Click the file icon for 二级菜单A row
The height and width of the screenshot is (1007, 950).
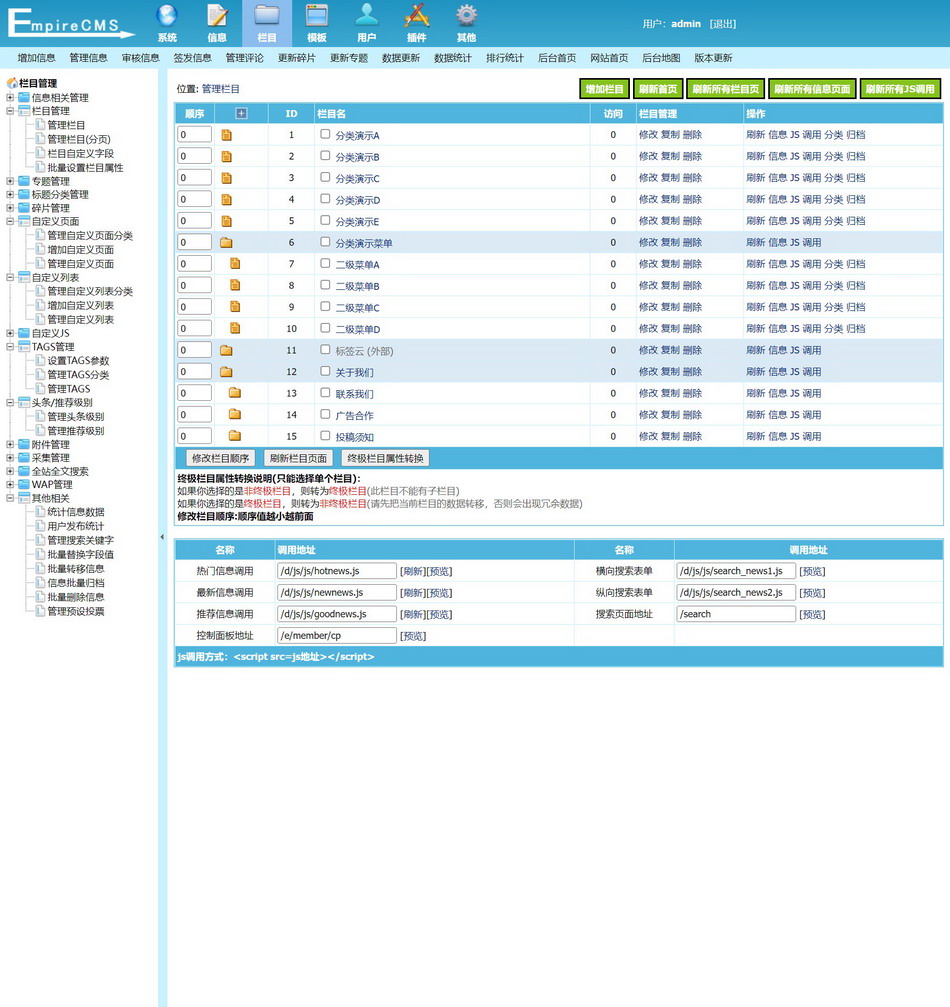(235, 264)
